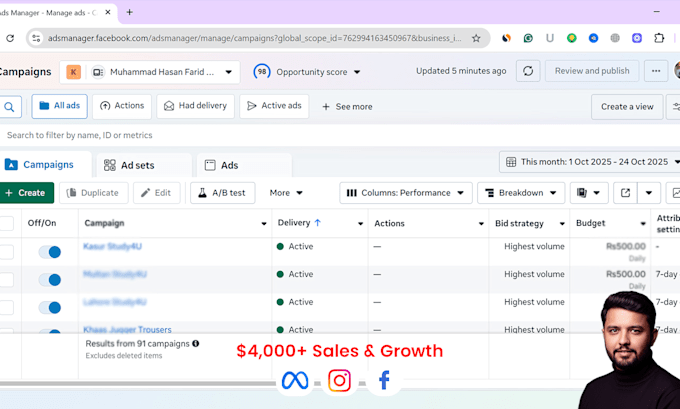Open the Bid strategy column dropdown arrow
The image size is (680, 409).
coord(562,224)
